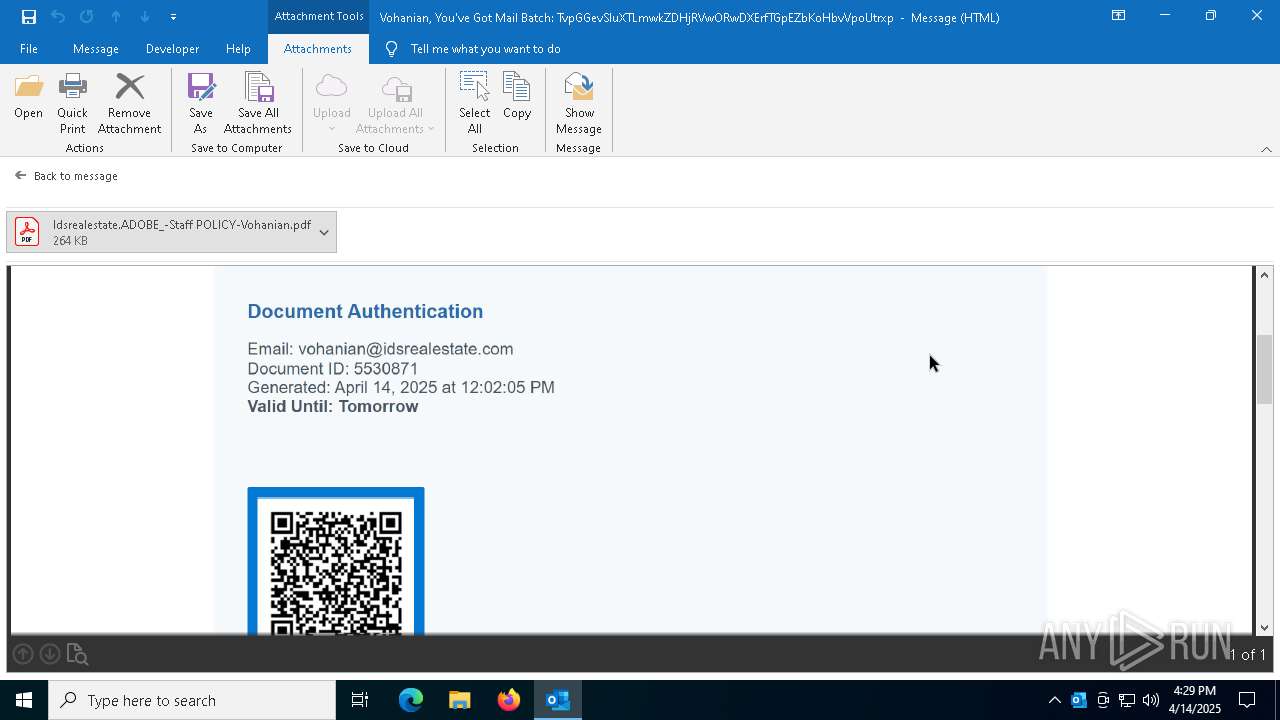Open the Customize Quick Access Toolbar dropdown
Image resolution: width=1280 pixels, height=720 pixels.
pyautogui.click(x=173, y=16)
